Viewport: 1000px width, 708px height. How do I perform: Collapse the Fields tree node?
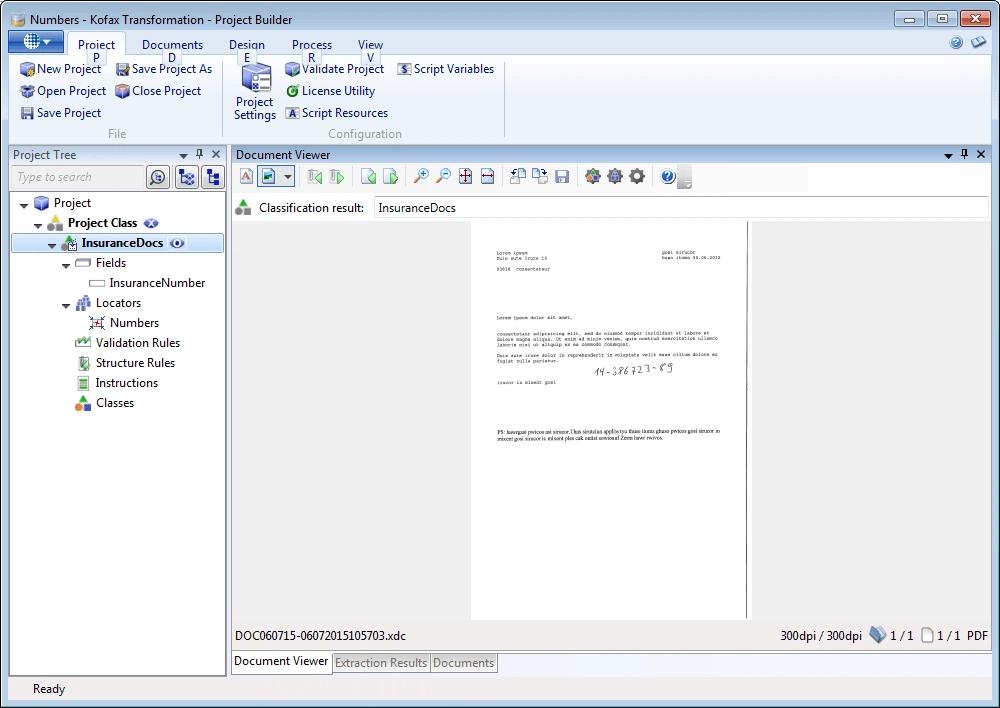[66, 264]
